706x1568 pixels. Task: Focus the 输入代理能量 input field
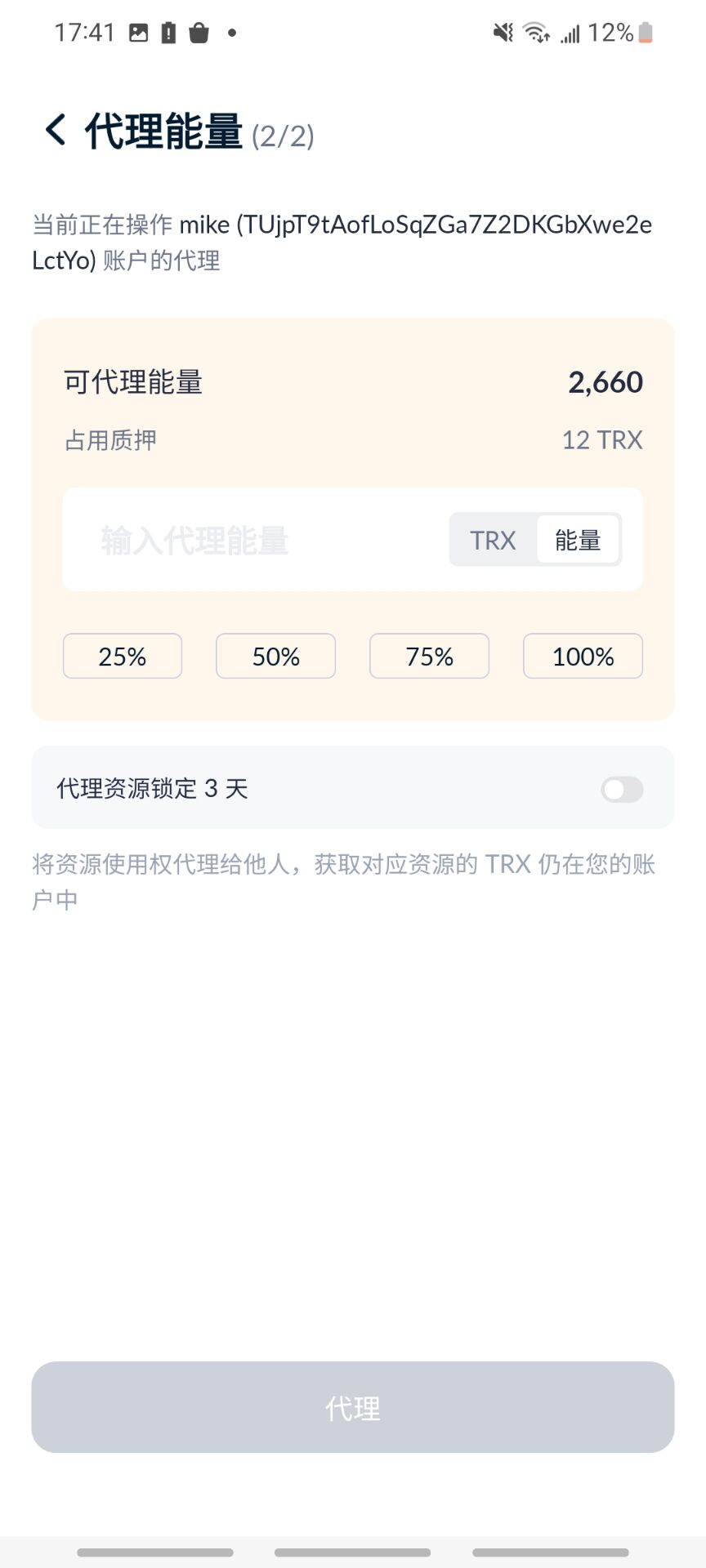coord(253,540)
